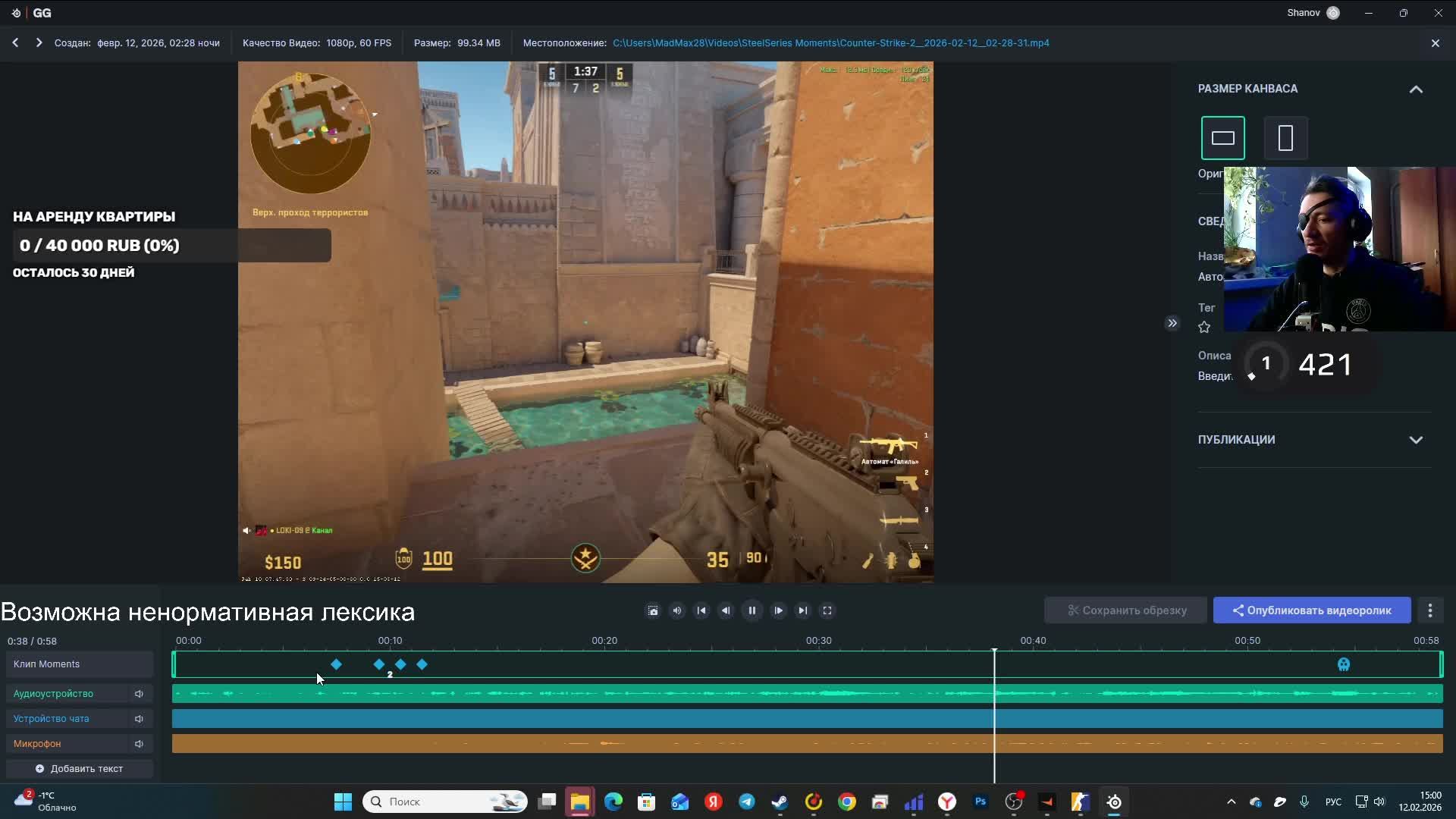This screenshot has width=1456, height=819.
Task: Take a screenshot with the camera icon
Action: click(653, 610)
